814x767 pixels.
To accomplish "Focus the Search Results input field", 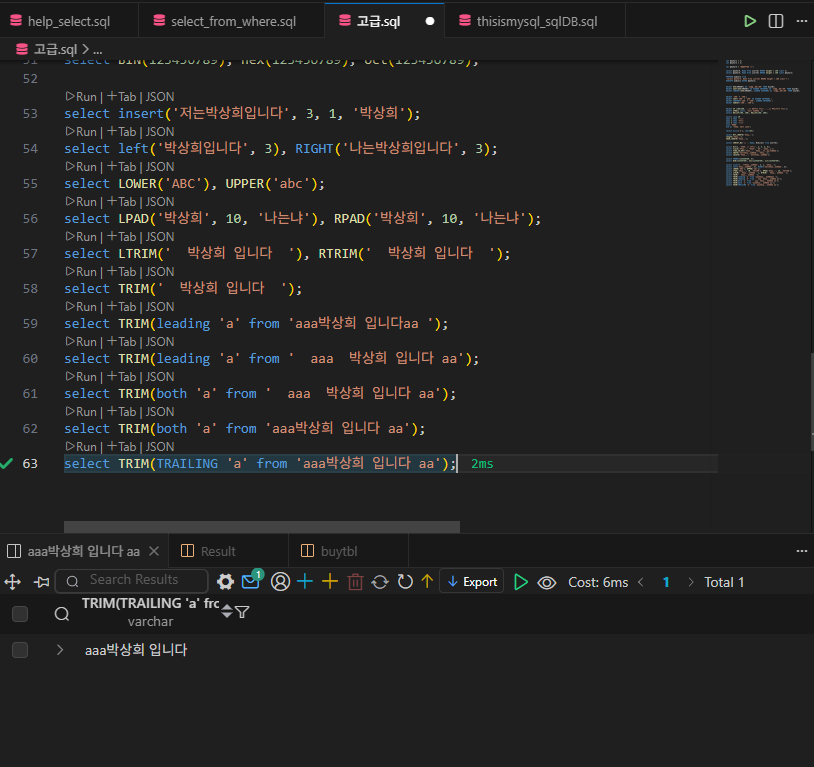I will click(x=132, y=581).
